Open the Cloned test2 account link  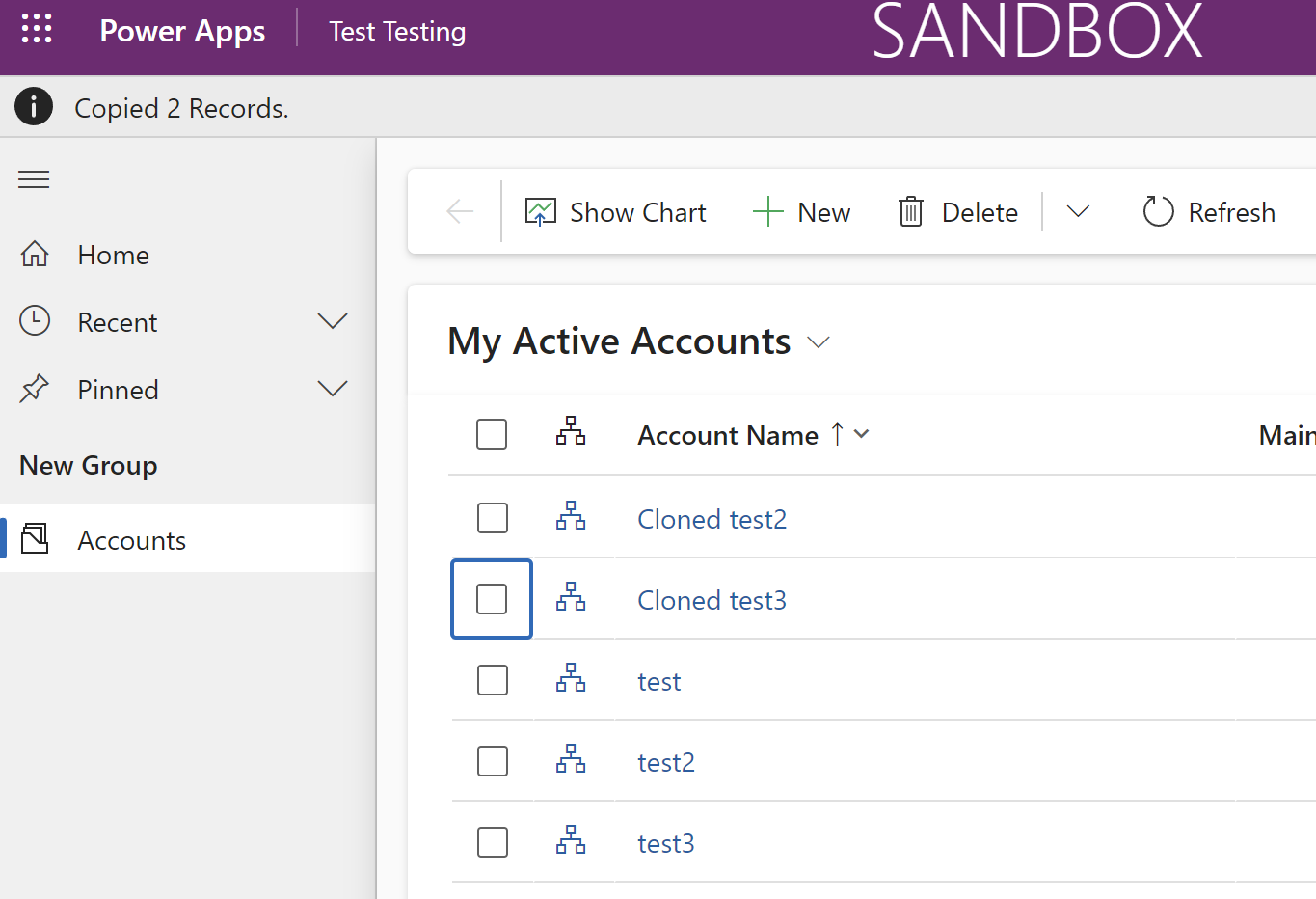tap(712, 519)
